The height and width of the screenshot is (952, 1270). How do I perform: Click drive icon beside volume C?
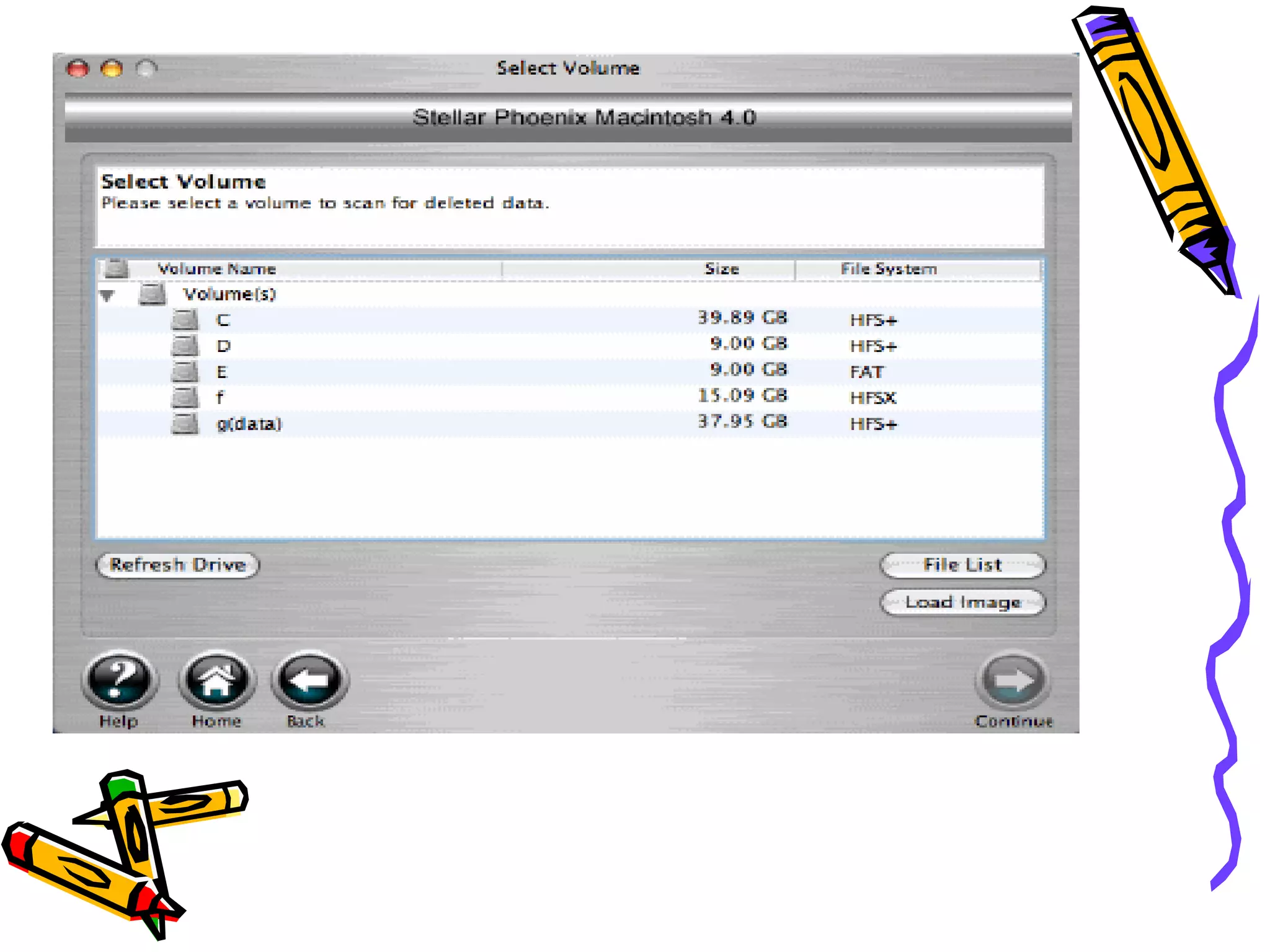(185, 320)
